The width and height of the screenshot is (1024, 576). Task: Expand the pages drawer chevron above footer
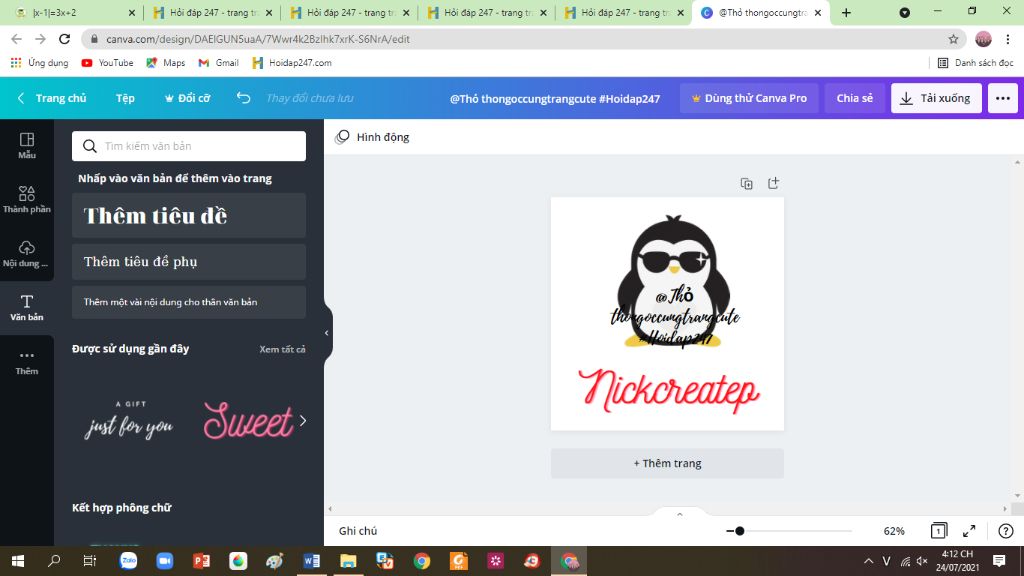point(680,515)
